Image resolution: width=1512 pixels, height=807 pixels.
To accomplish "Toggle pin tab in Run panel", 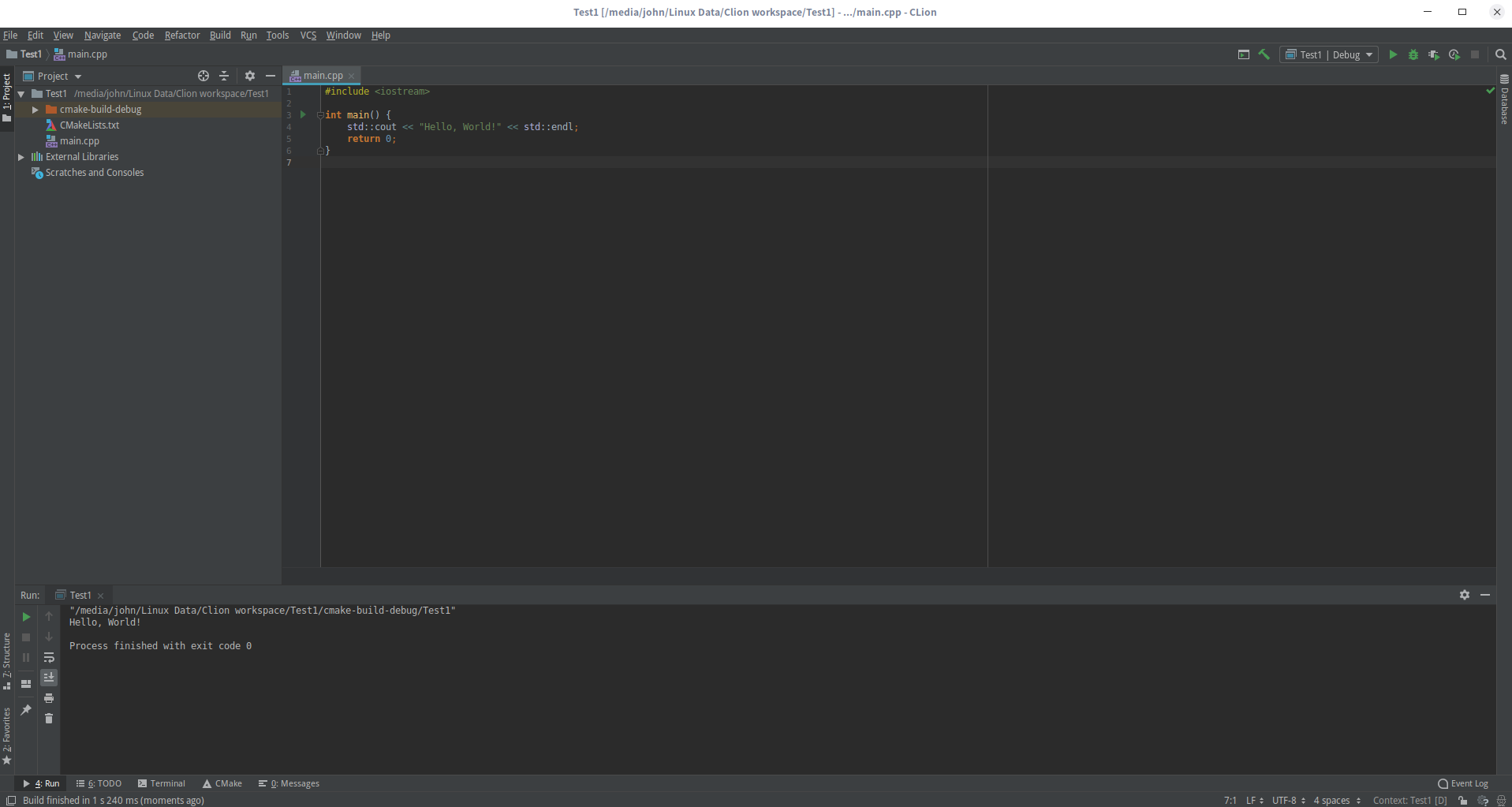I will 26,709.
